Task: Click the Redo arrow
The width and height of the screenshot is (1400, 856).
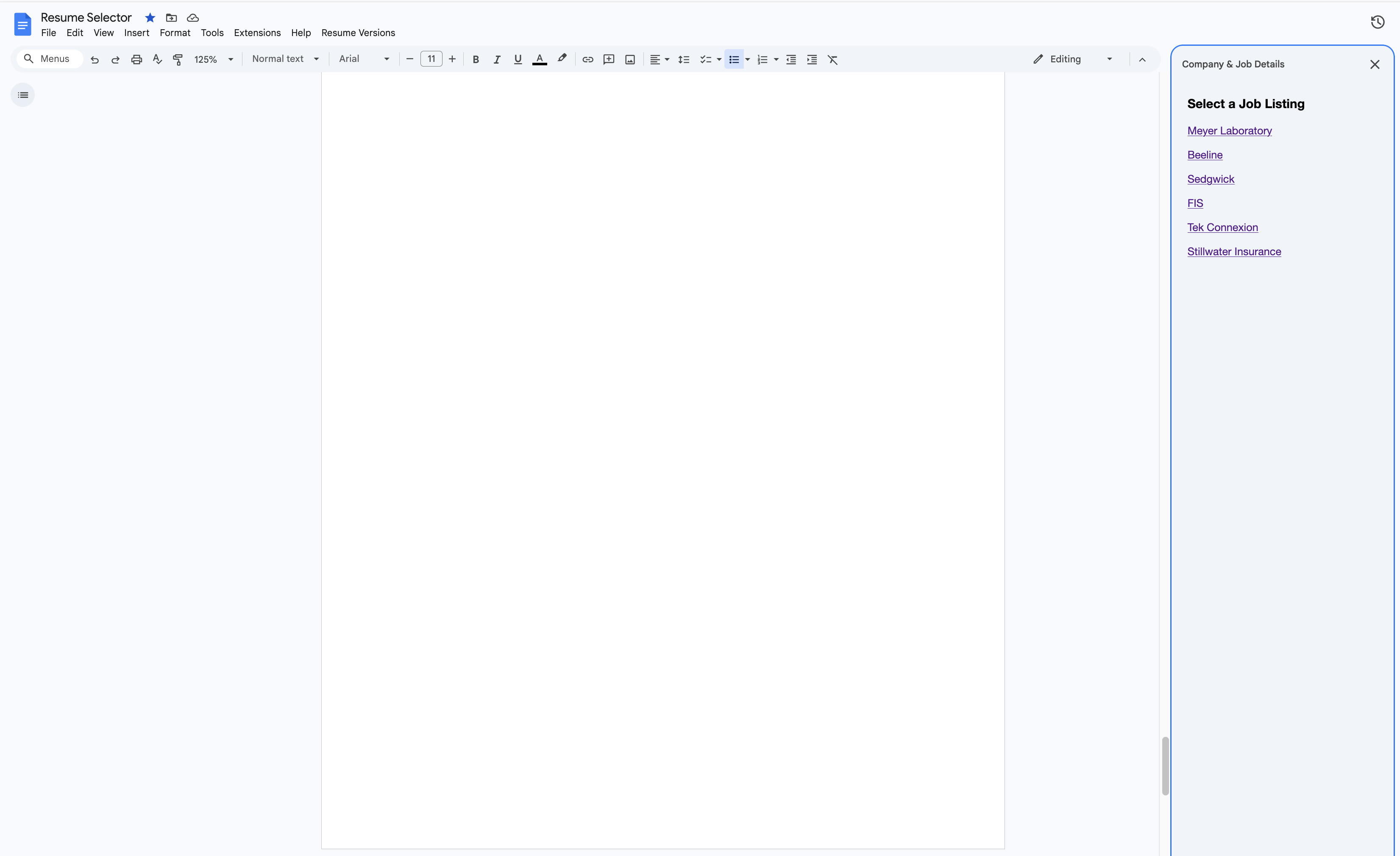Action: click(x=115, y=59)
